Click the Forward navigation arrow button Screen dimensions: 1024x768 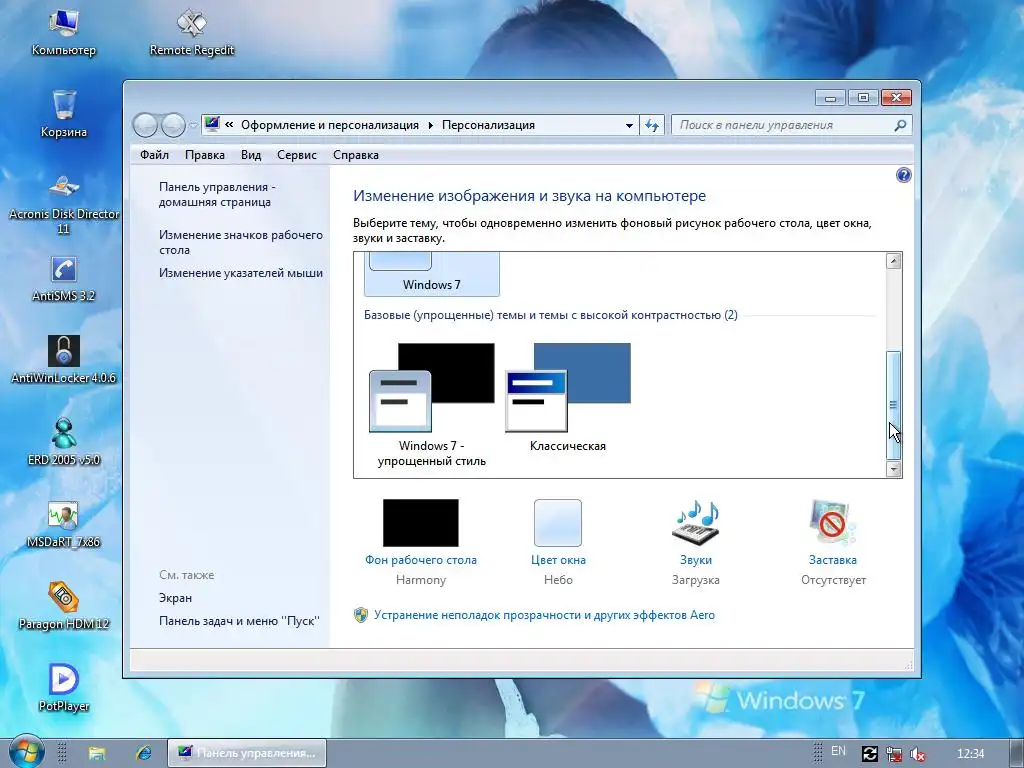(x=173, y=125)
